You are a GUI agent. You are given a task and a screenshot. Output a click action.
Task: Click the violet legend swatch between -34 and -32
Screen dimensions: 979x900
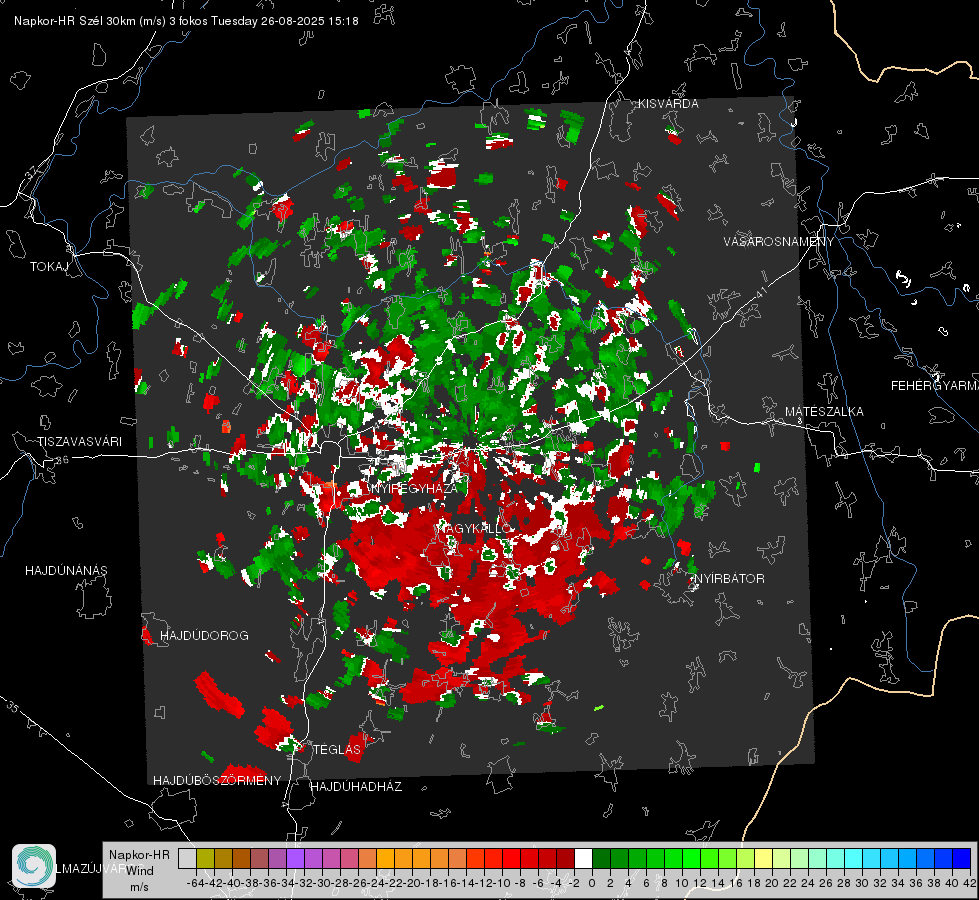[x=295, y=858]
